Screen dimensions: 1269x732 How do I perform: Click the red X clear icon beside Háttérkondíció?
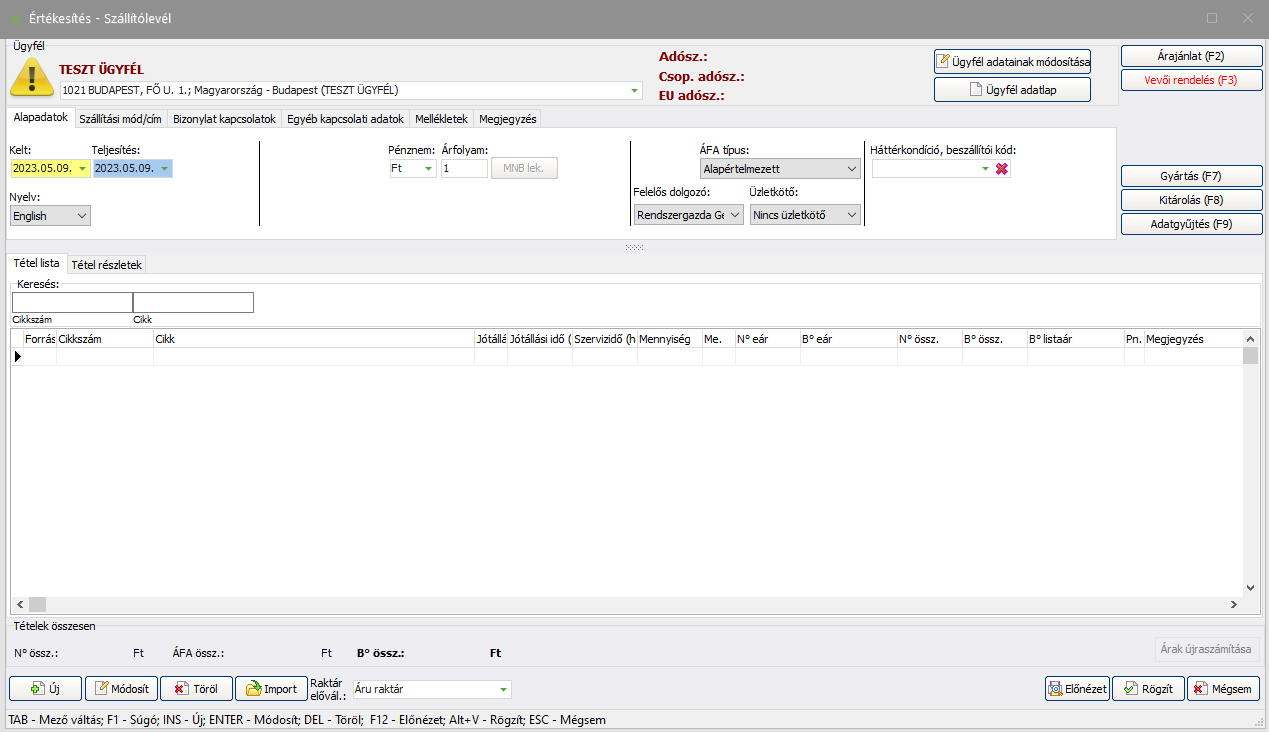[1002, 169]
